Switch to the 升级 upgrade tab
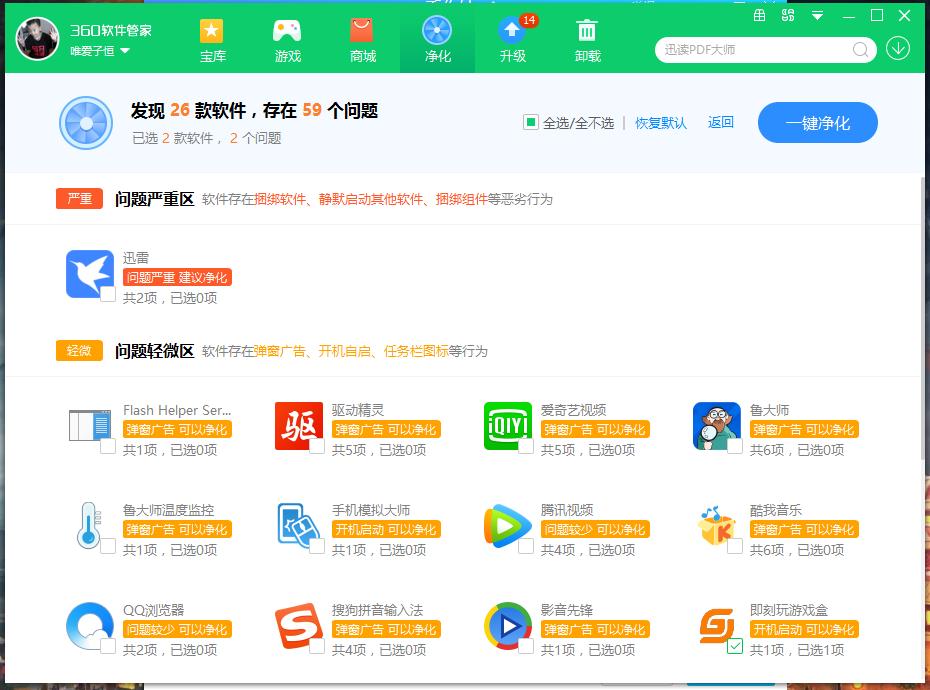 [x=512, y=40]
